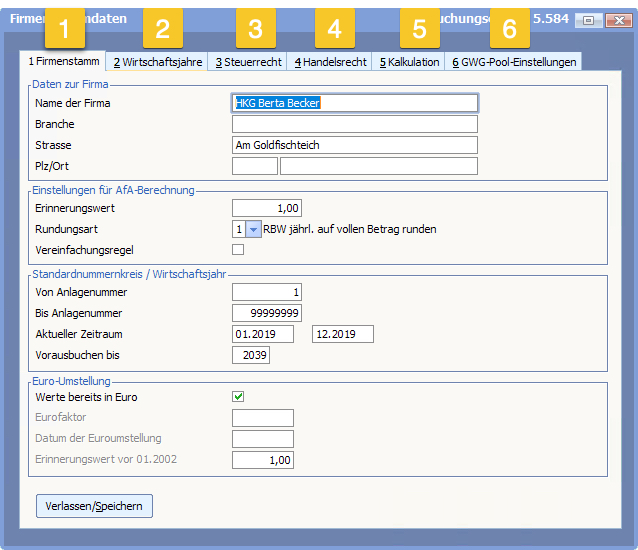Select the Handelsrecht tab
This screenshot has height=550, width=638.
tap(329, 62)
